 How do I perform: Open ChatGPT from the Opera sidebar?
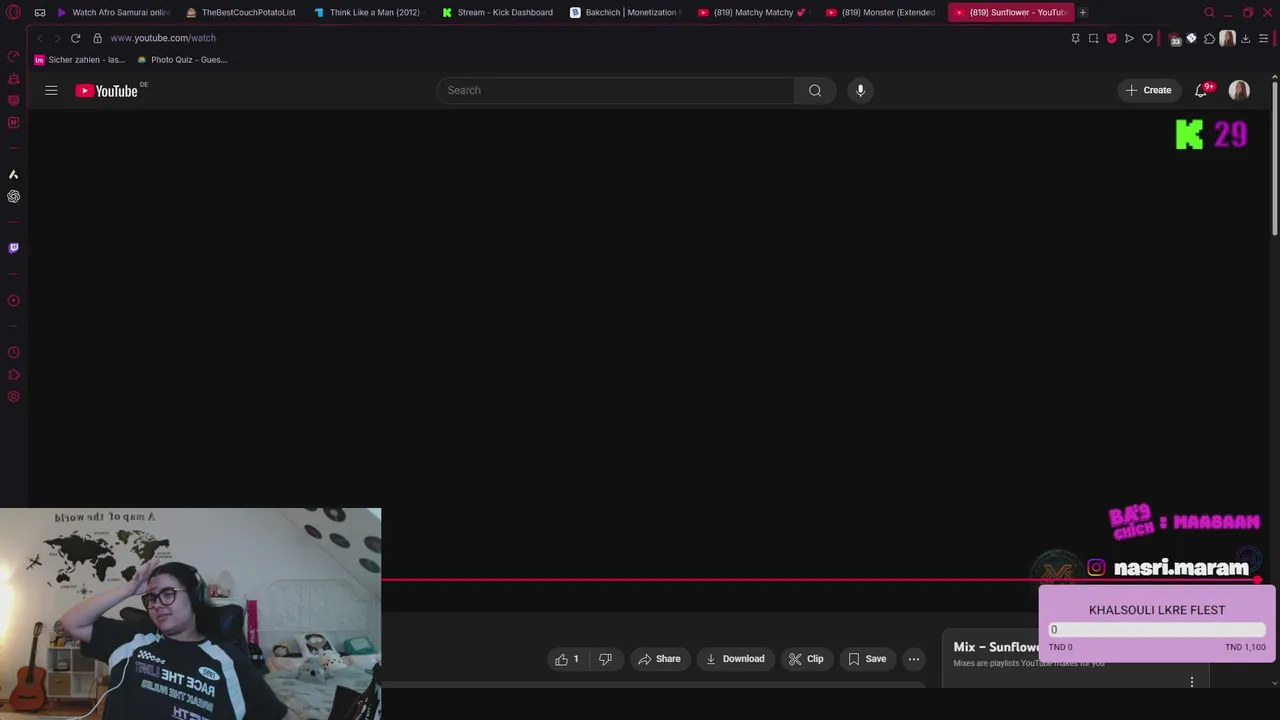(x=13, y=196)
